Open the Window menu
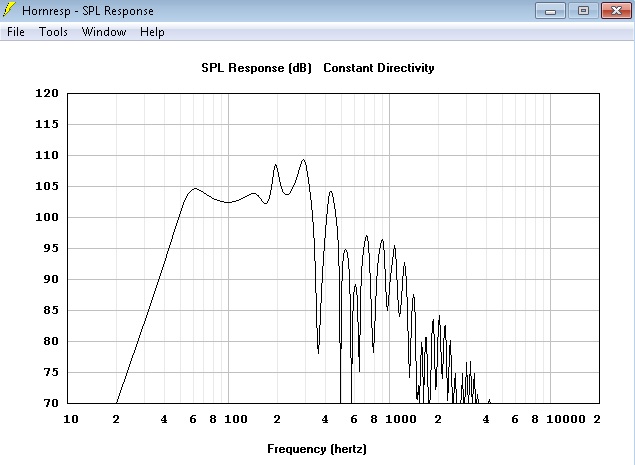The height and width of the screenshot is (465, 635). (104, 32)
